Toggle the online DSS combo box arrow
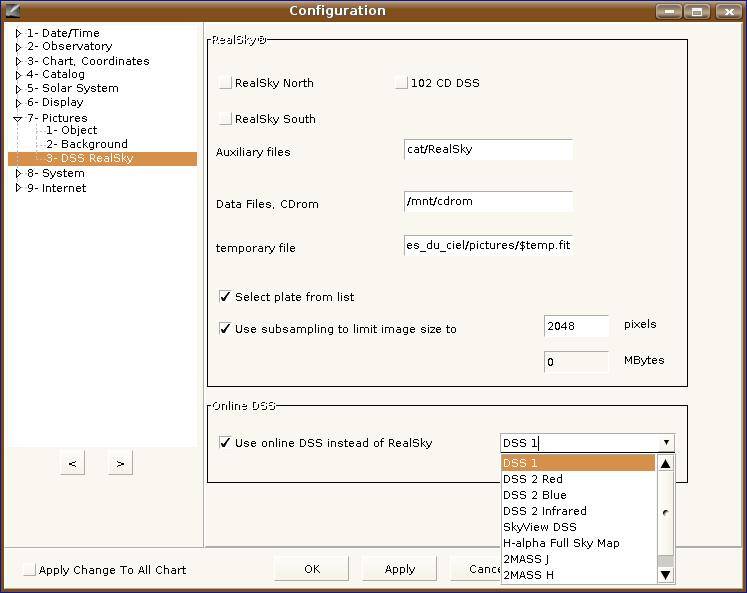 (666, 442)
